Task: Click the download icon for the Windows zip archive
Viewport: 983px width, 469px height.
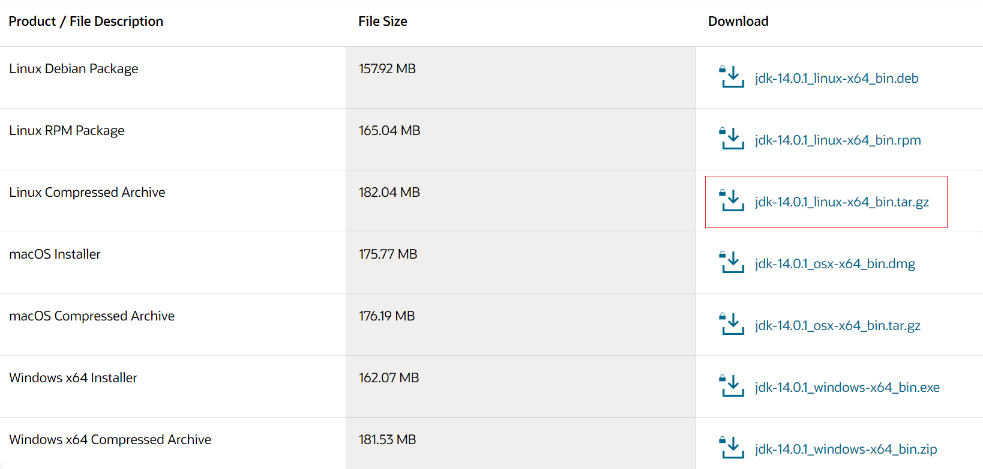Action: coord(732,448)
